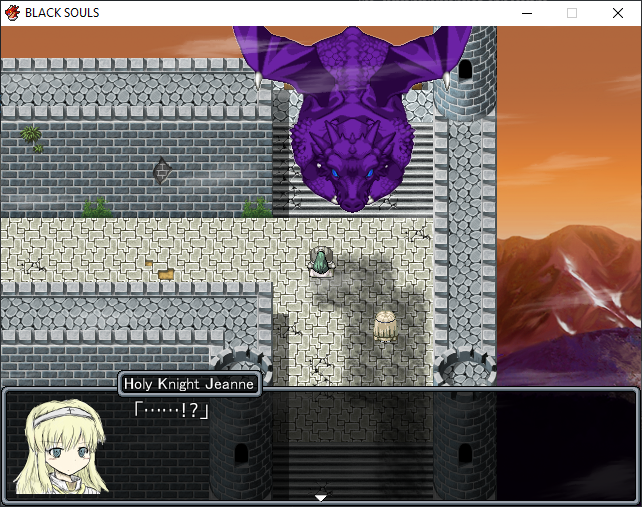This screenshot has width=642, height=507.
Task: Minimize the BLACK SOULS window
Action: [527, 13]
